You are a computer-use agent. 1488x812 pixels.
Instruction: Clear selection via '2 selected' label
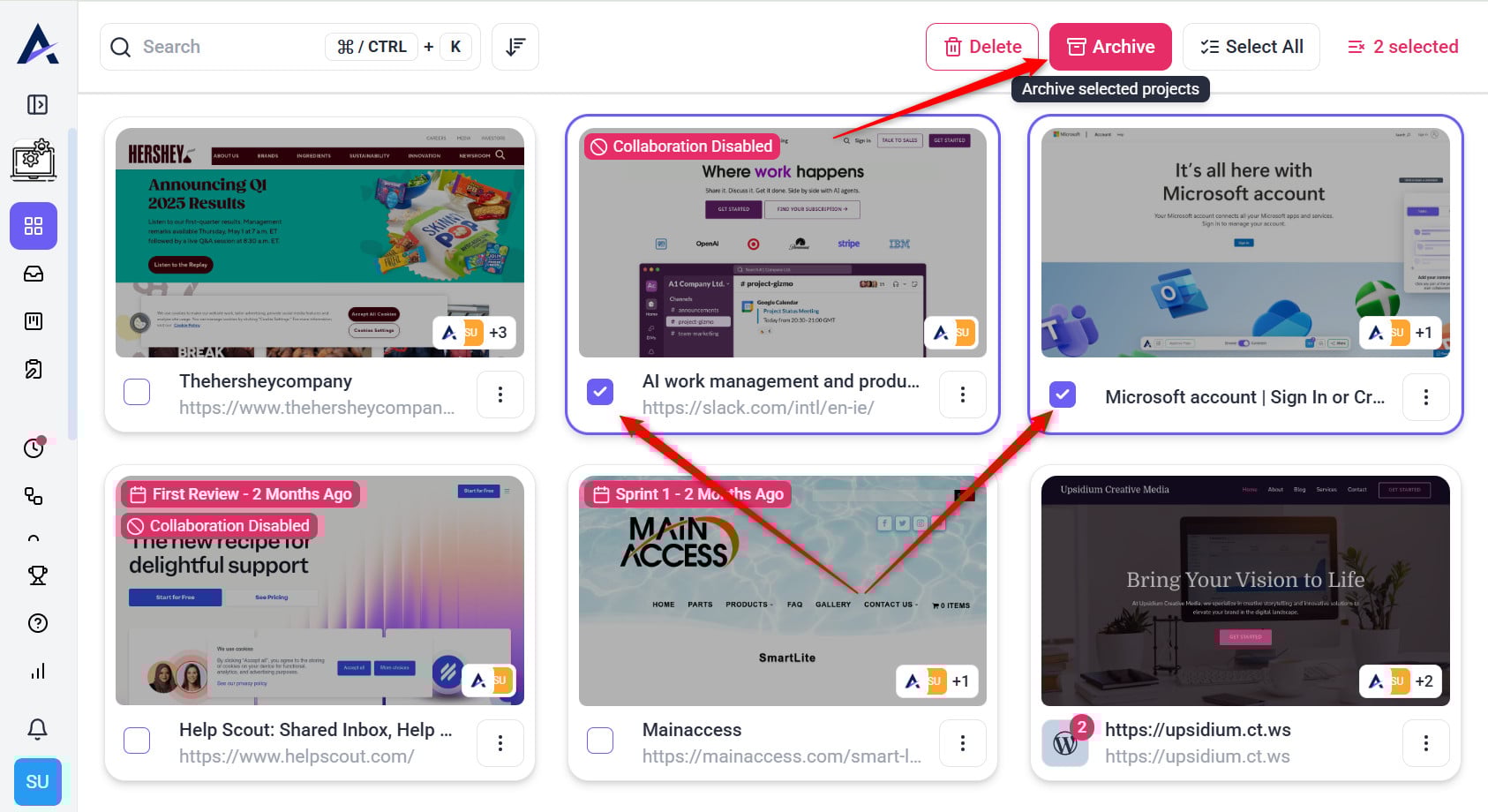click(x=1403, y=47)
